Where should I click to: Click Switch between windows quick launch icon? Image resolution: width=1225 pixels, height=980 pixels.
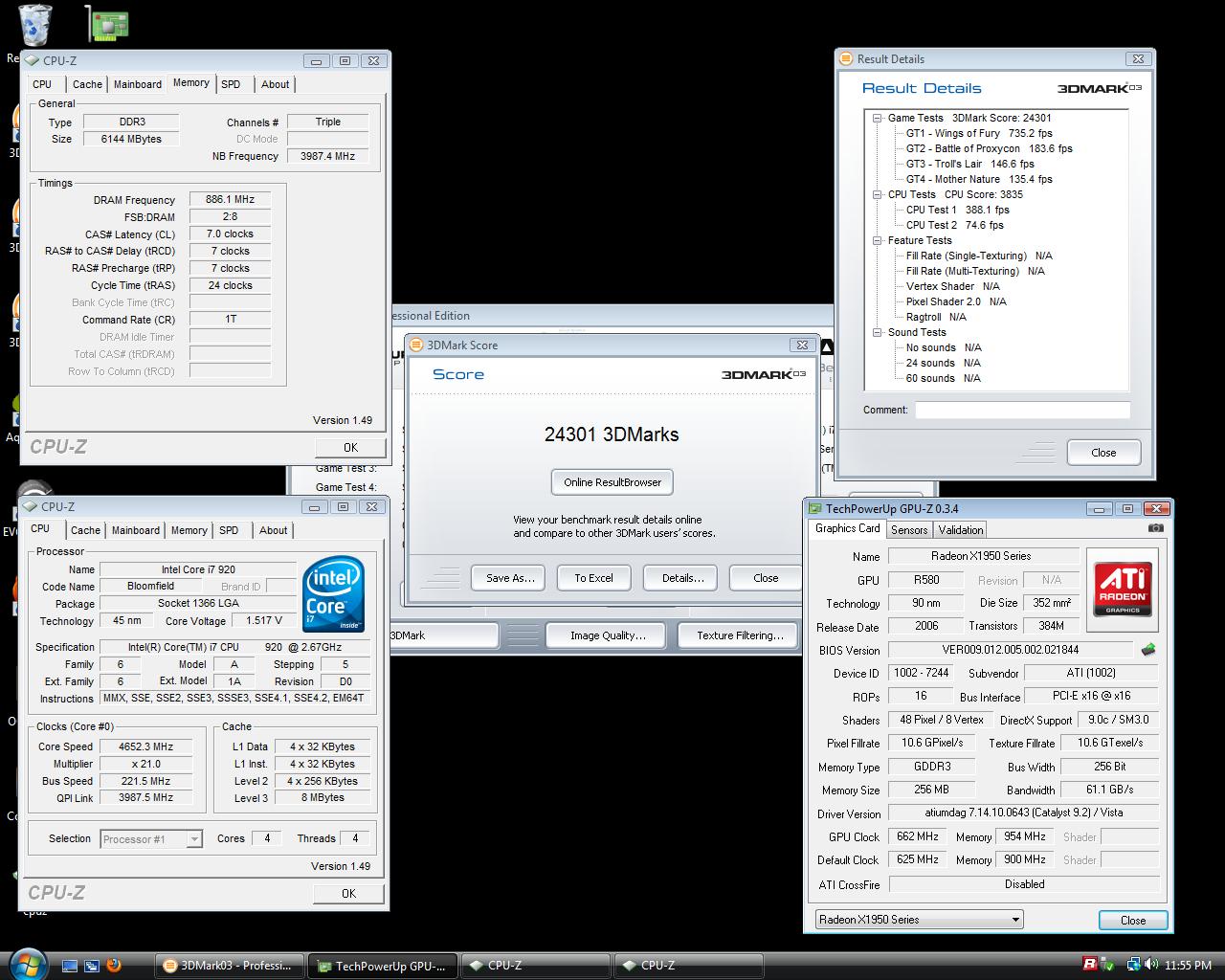point(92,966)
